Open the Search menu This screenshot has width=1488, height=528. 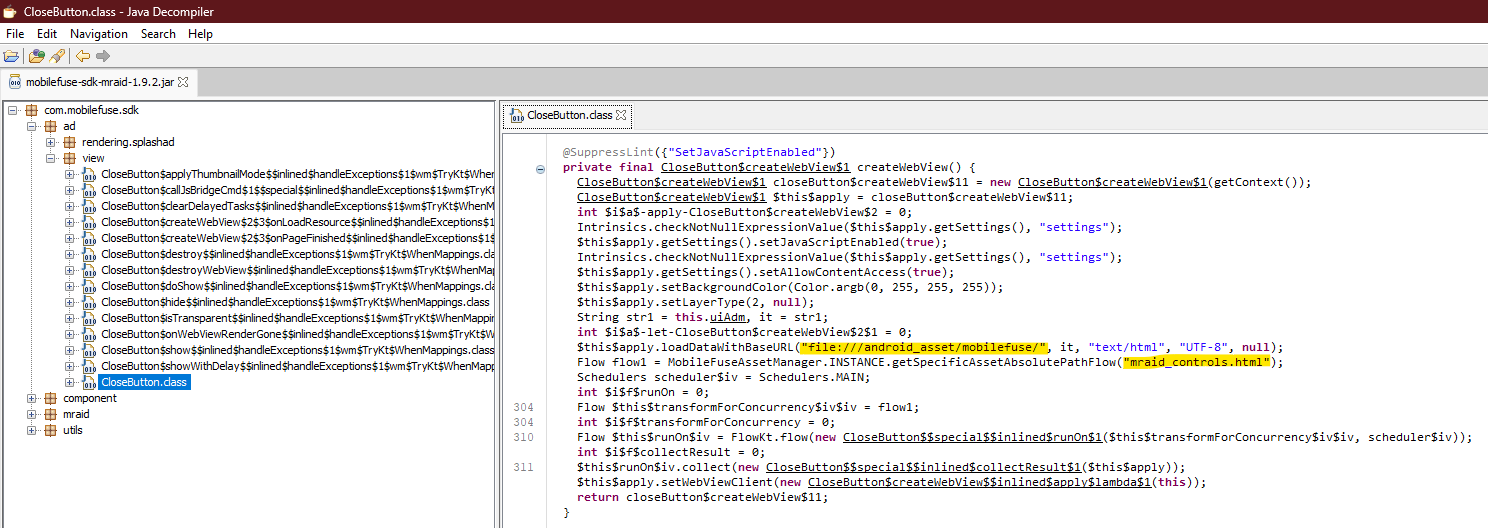[158, 34]
